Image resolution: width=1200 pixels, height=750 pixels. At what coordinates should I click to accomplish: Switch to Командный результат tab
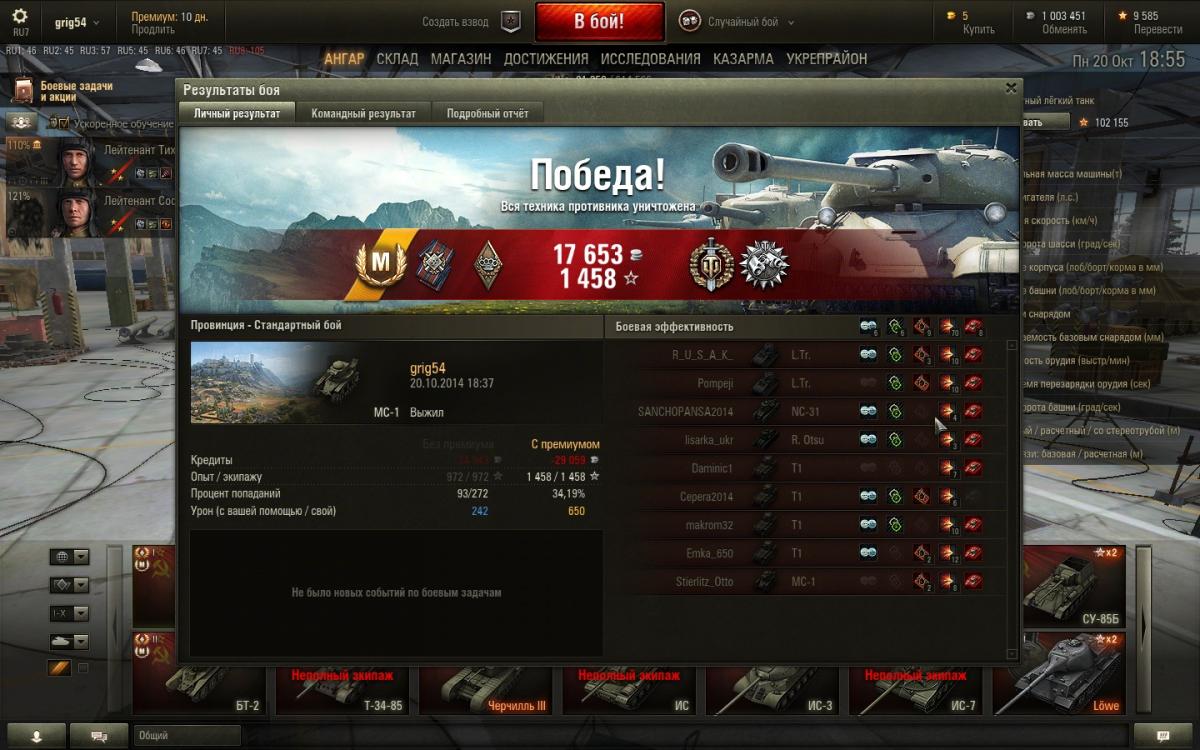[363, 113]
